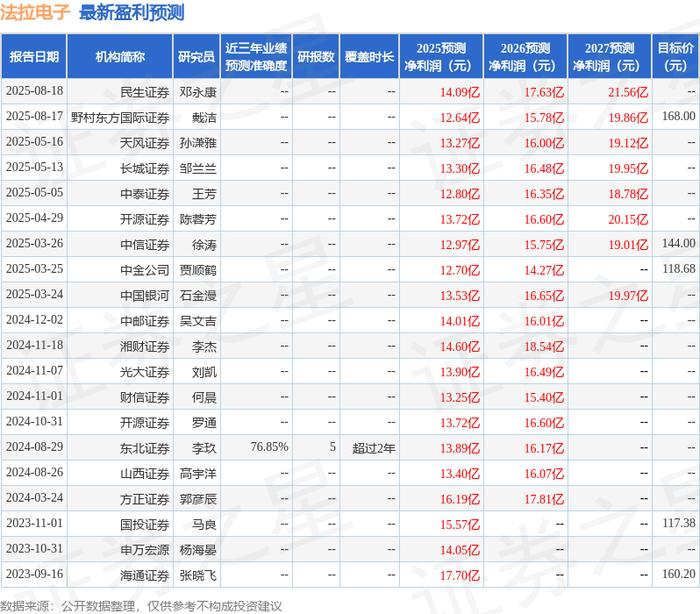Select the 覆盖时长 column header
The width and height of the screenshot is (700, 614).
pos(369,57)
